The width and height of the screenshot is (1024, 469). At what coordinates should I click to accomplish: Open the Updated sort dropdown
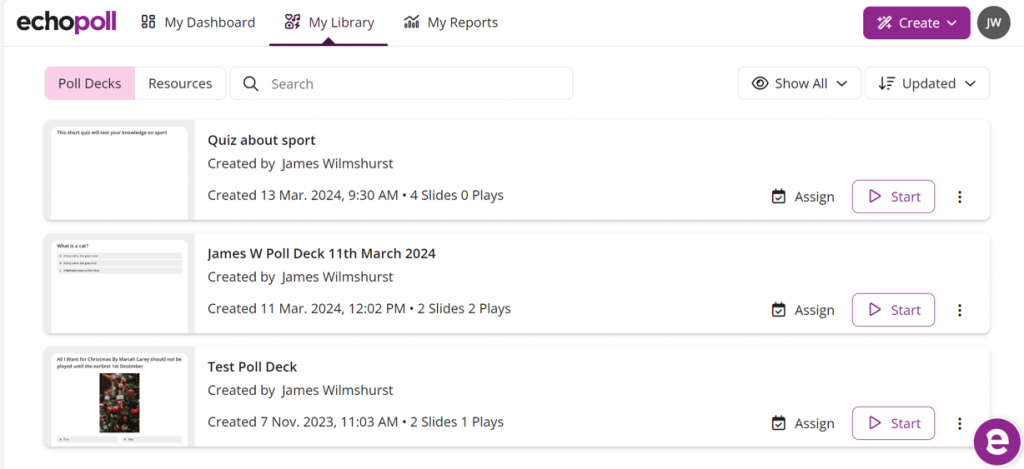[927, 84]
